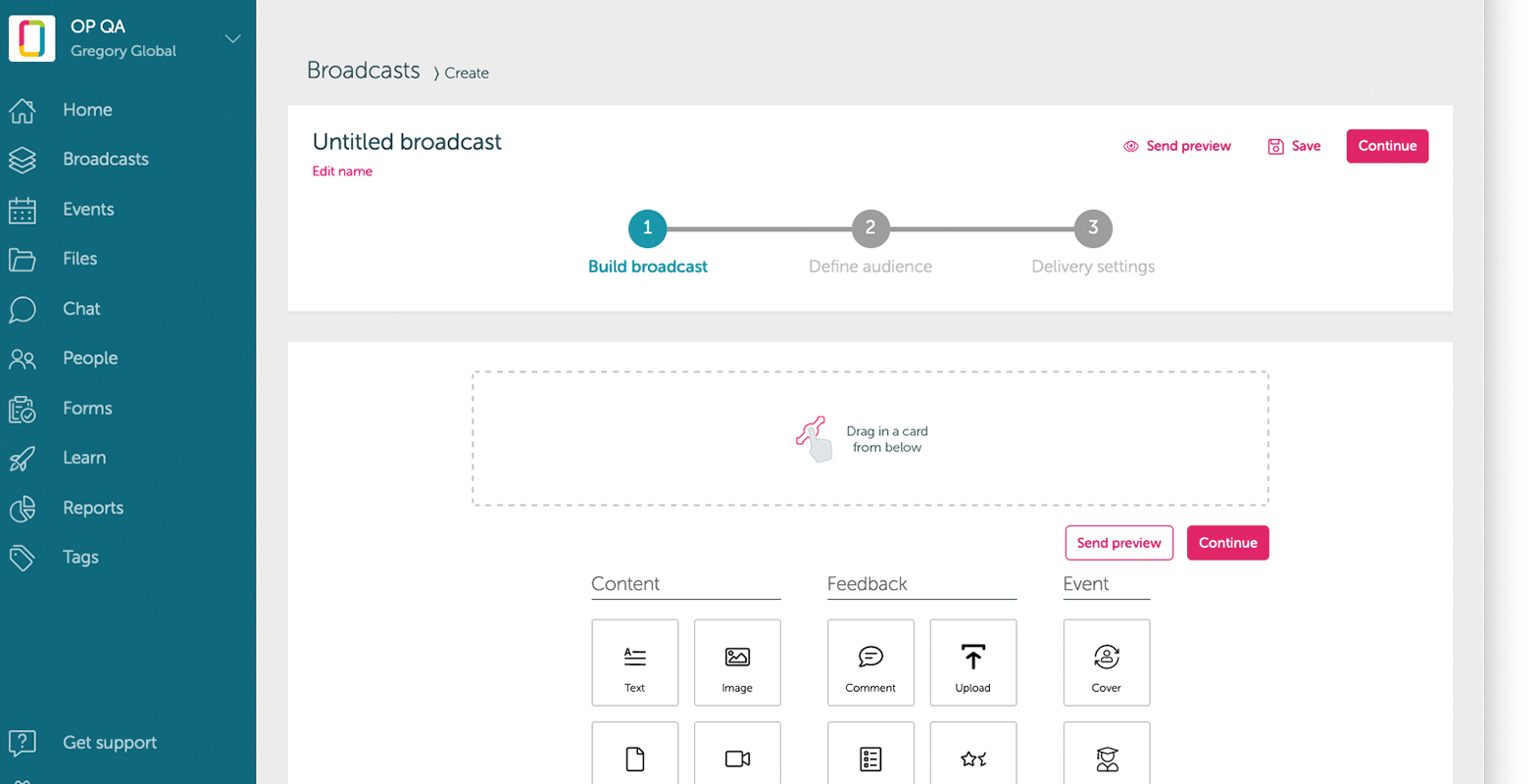Viewport: 1539px width, 784px height.
Task: Select the Image content card
Action: pos(737,662)
